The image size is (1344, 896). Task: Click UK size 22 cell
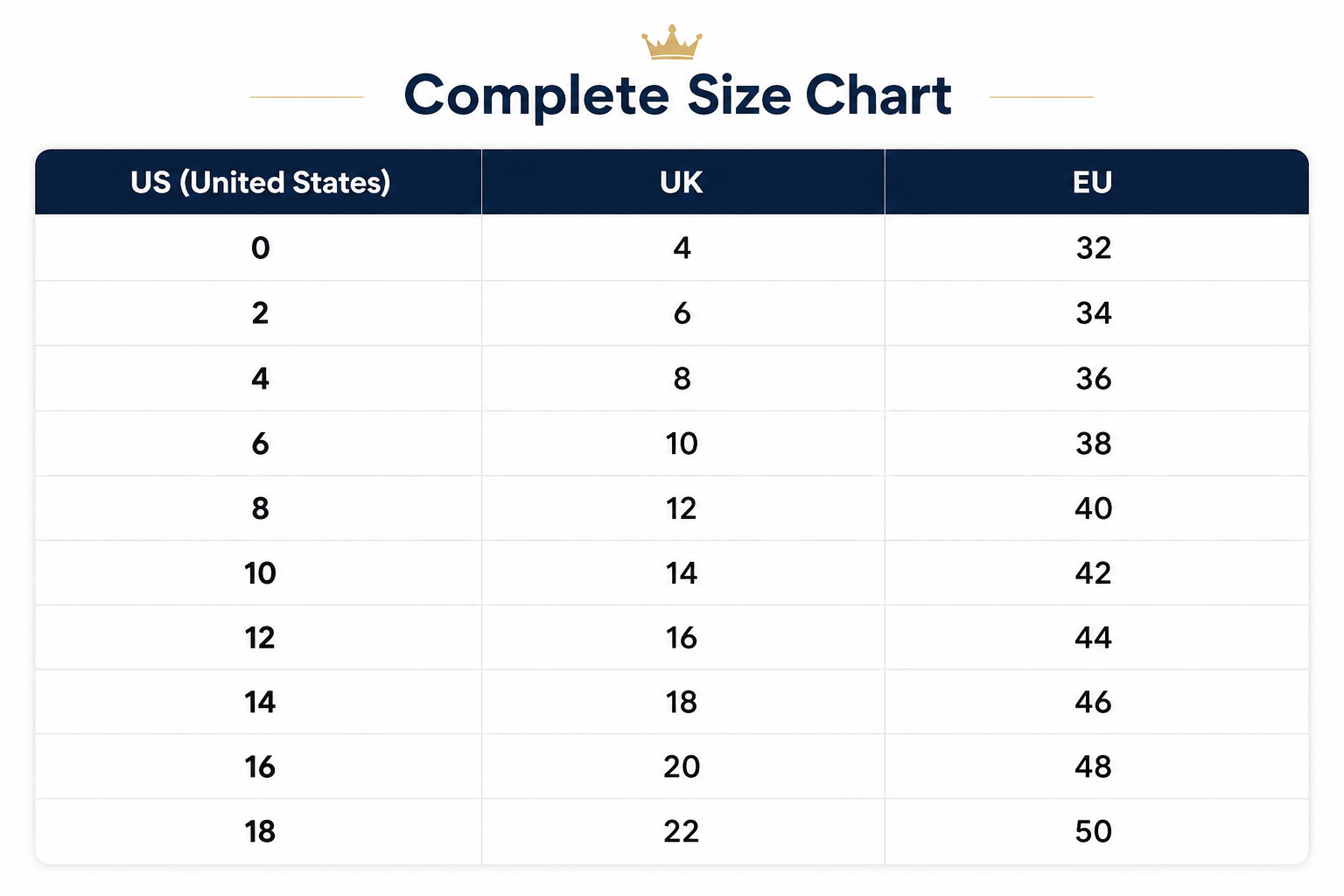(x=682, y=831)
